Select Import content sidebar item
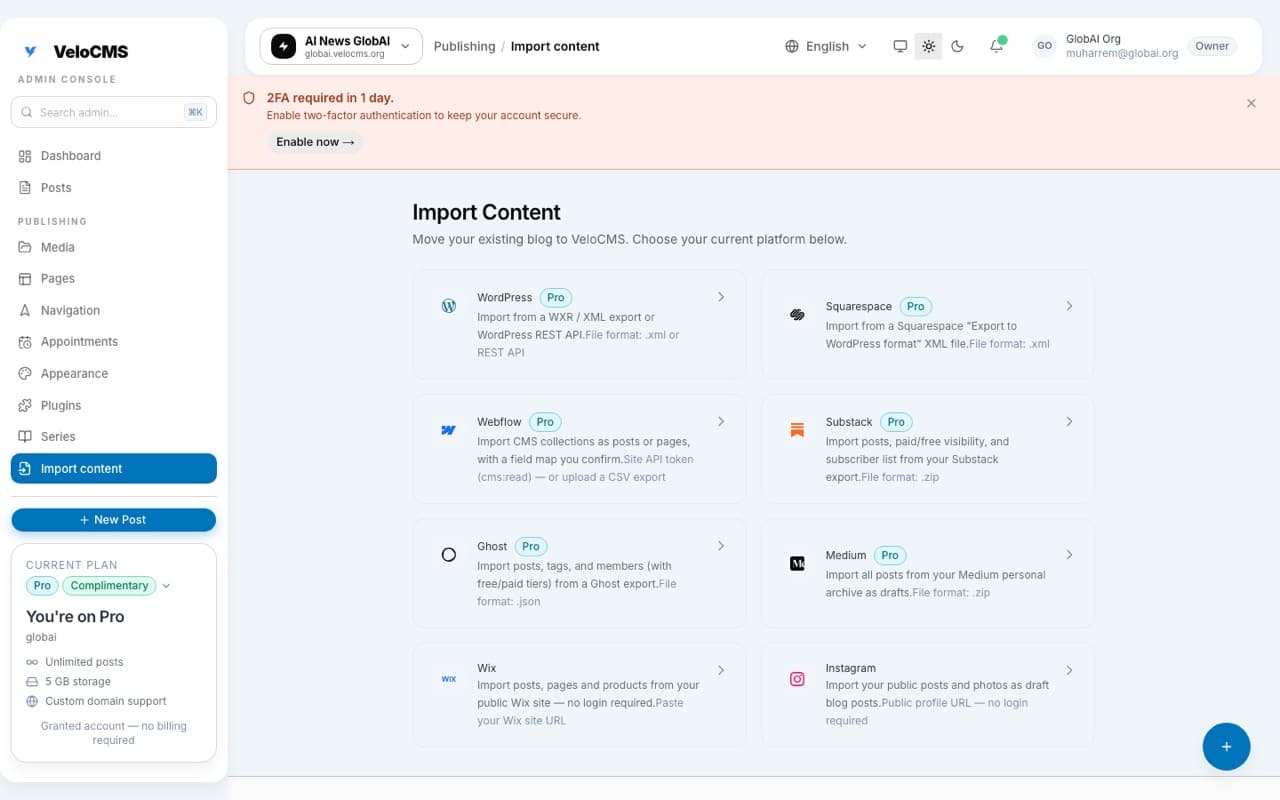This screenshot has height=800, width=1280. [x=113, y=468]
